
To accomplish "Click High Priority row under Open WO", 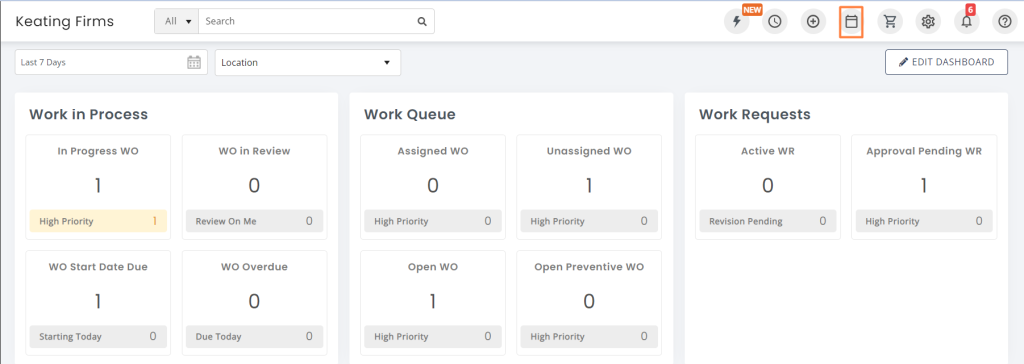I will [x=433, y=337].
